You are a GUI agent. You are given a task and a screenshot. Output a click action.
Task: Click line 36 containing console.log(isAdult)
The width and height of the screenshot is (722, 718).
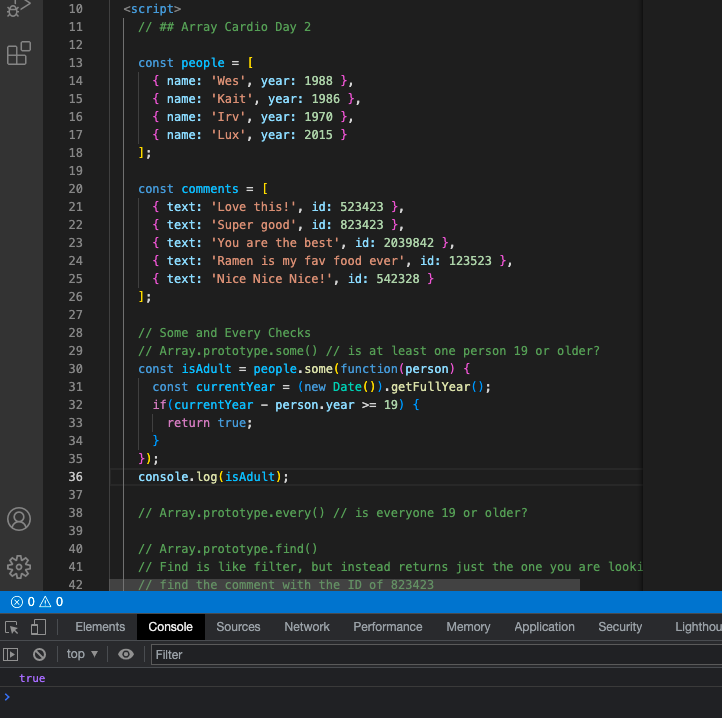pyautogui.click(x=213, y=477)
